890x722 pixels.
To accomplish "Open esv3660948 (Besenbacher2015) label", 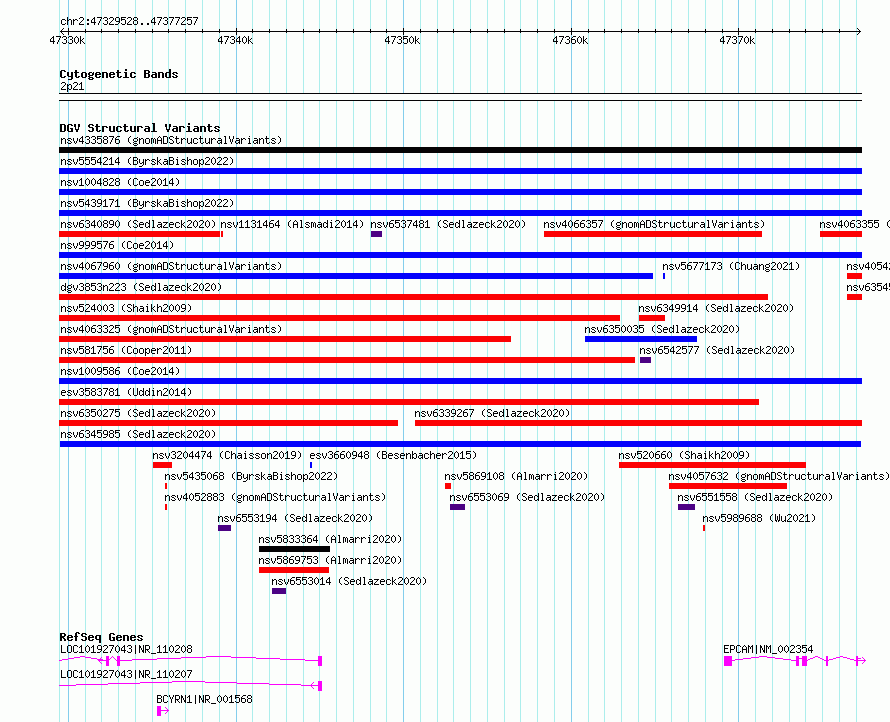I will click(x=393, y=455).
